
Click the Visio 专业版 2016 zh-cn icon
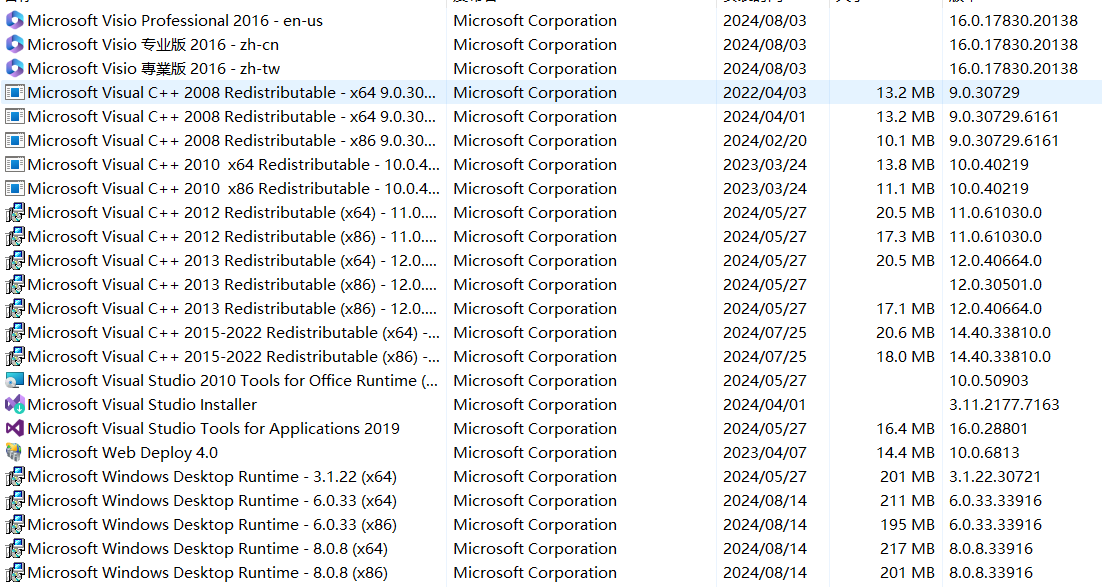tap(15, 44)
